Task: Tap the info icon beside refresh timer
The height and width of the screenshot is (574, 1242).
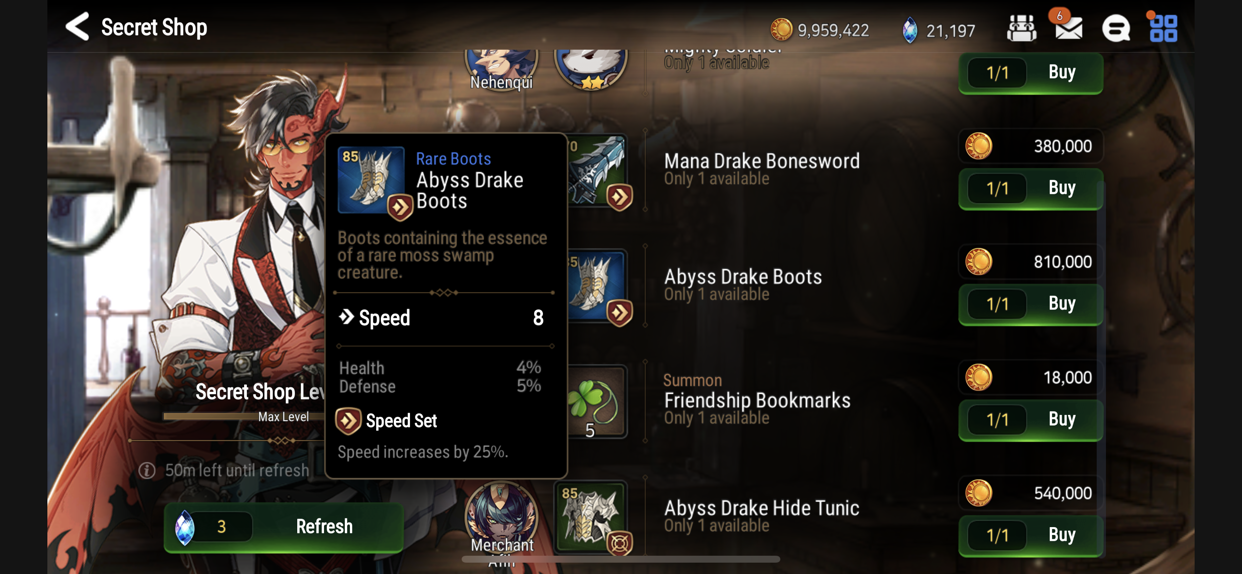Action: [147, 470]
